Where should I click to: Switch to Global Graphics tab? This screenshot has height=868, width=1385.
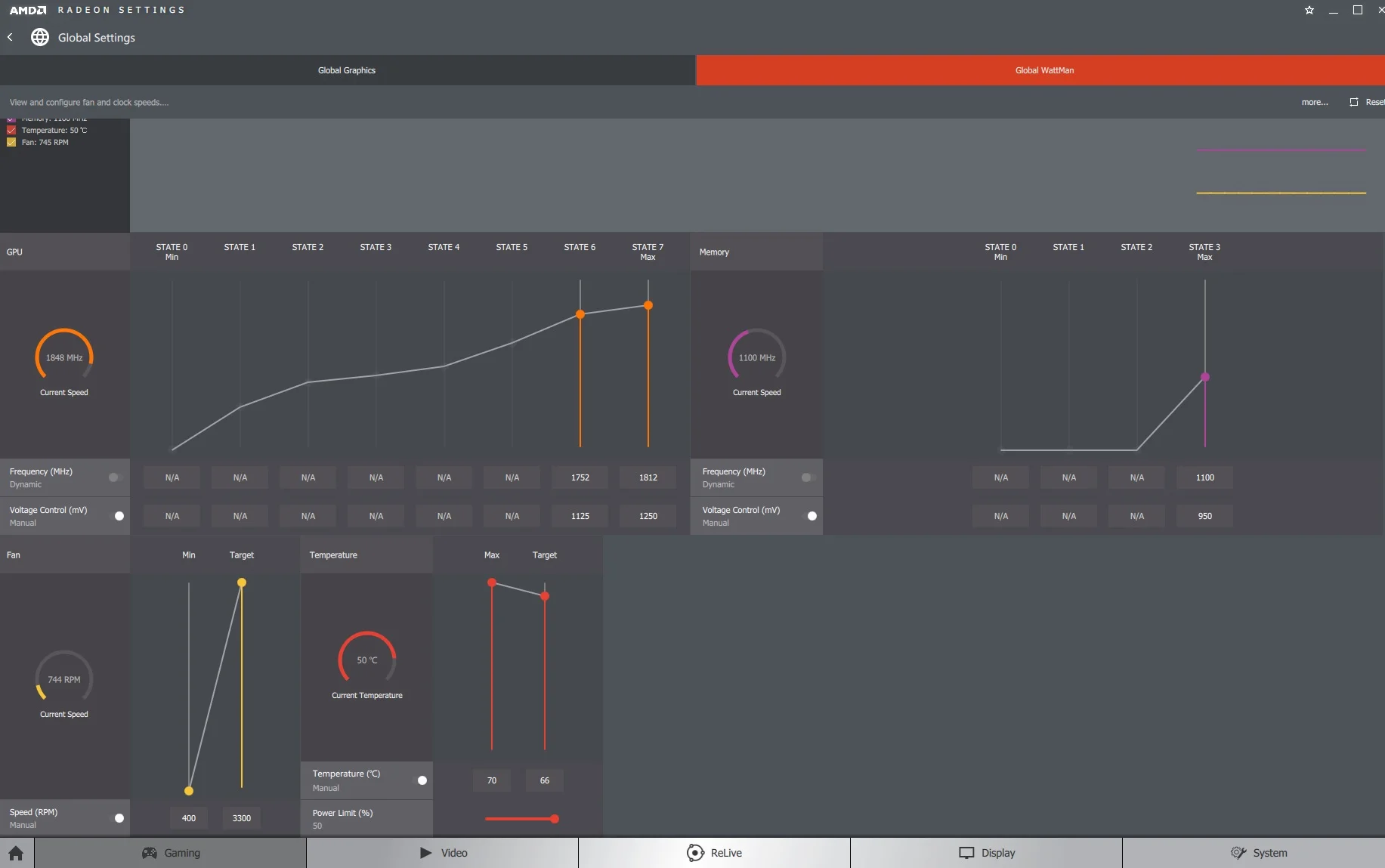click(x=347, y=70)
